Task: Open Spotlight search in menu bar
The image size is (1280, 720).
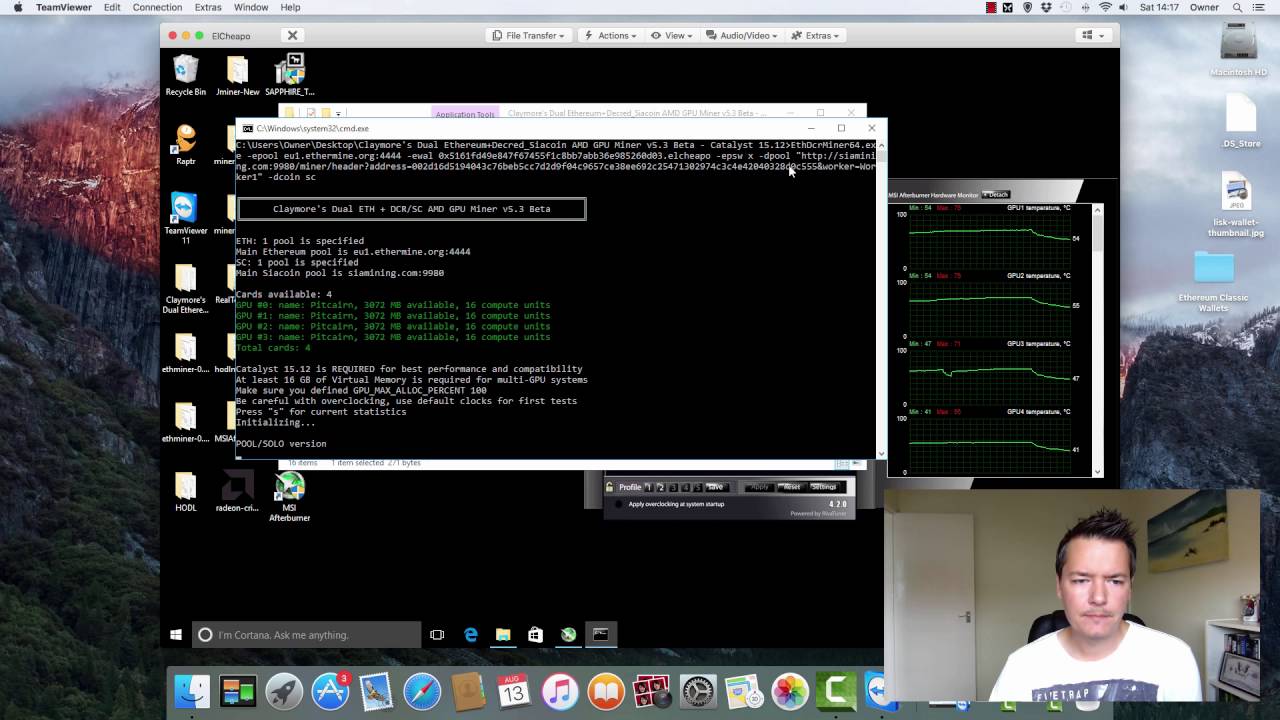Action: point(1236,7)
